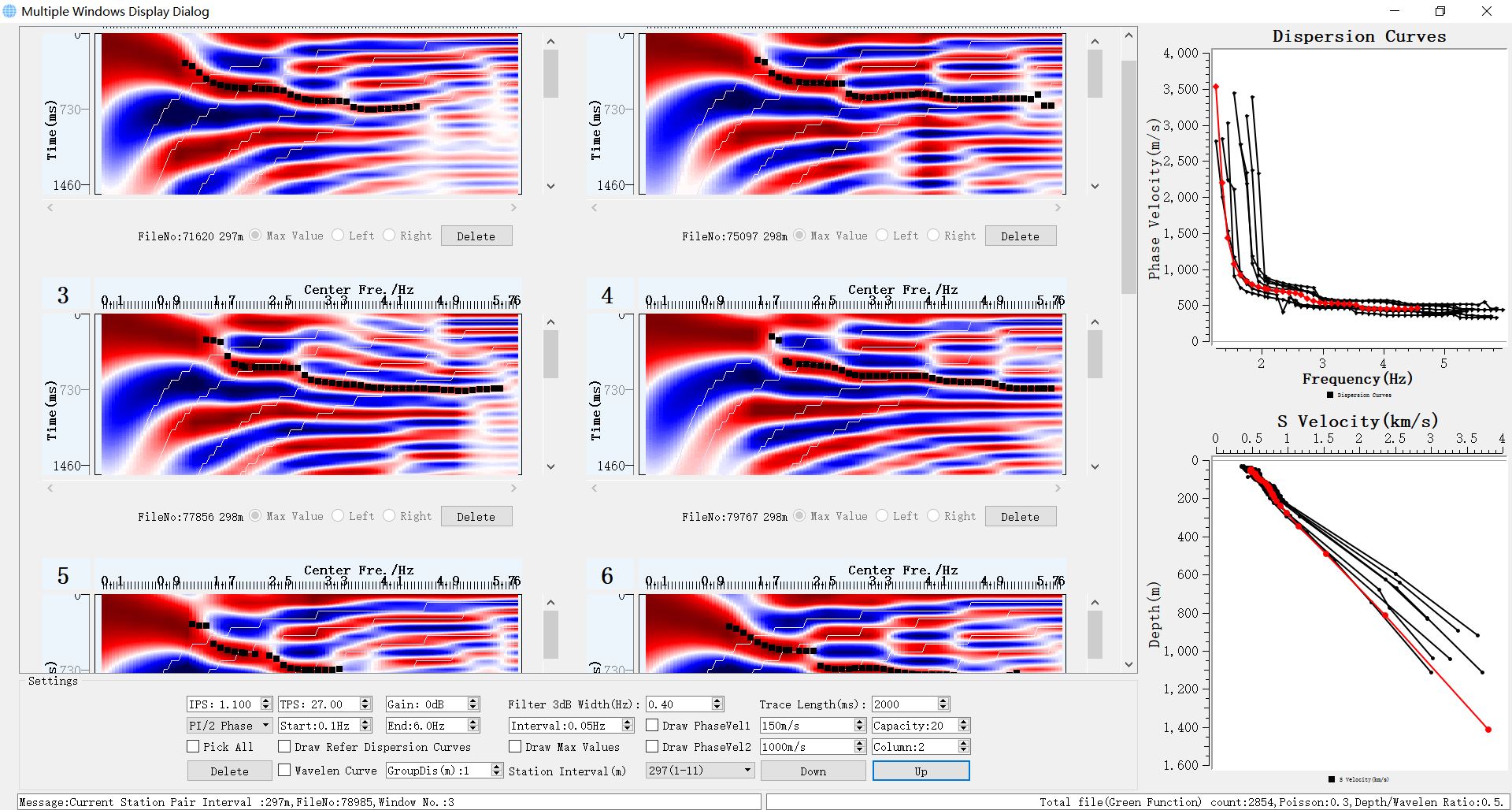The height and width of the screenshot is (810, 1512).
Task: Check the Pick All checkbox
Action: click(193, 746)
